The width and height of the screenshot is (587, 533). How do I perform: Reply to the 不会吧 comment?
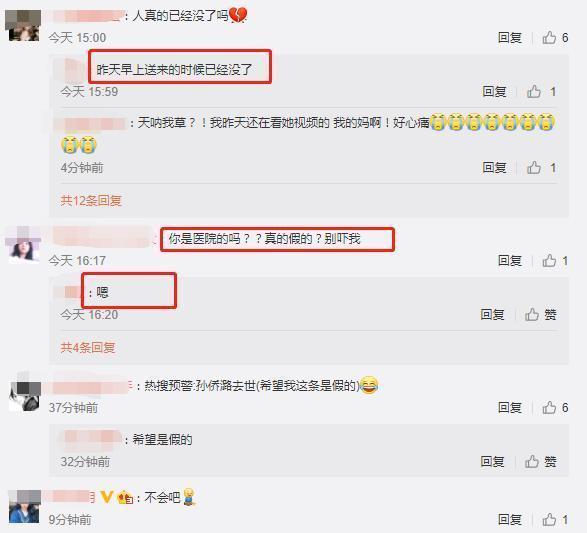(x=510, y=520)
